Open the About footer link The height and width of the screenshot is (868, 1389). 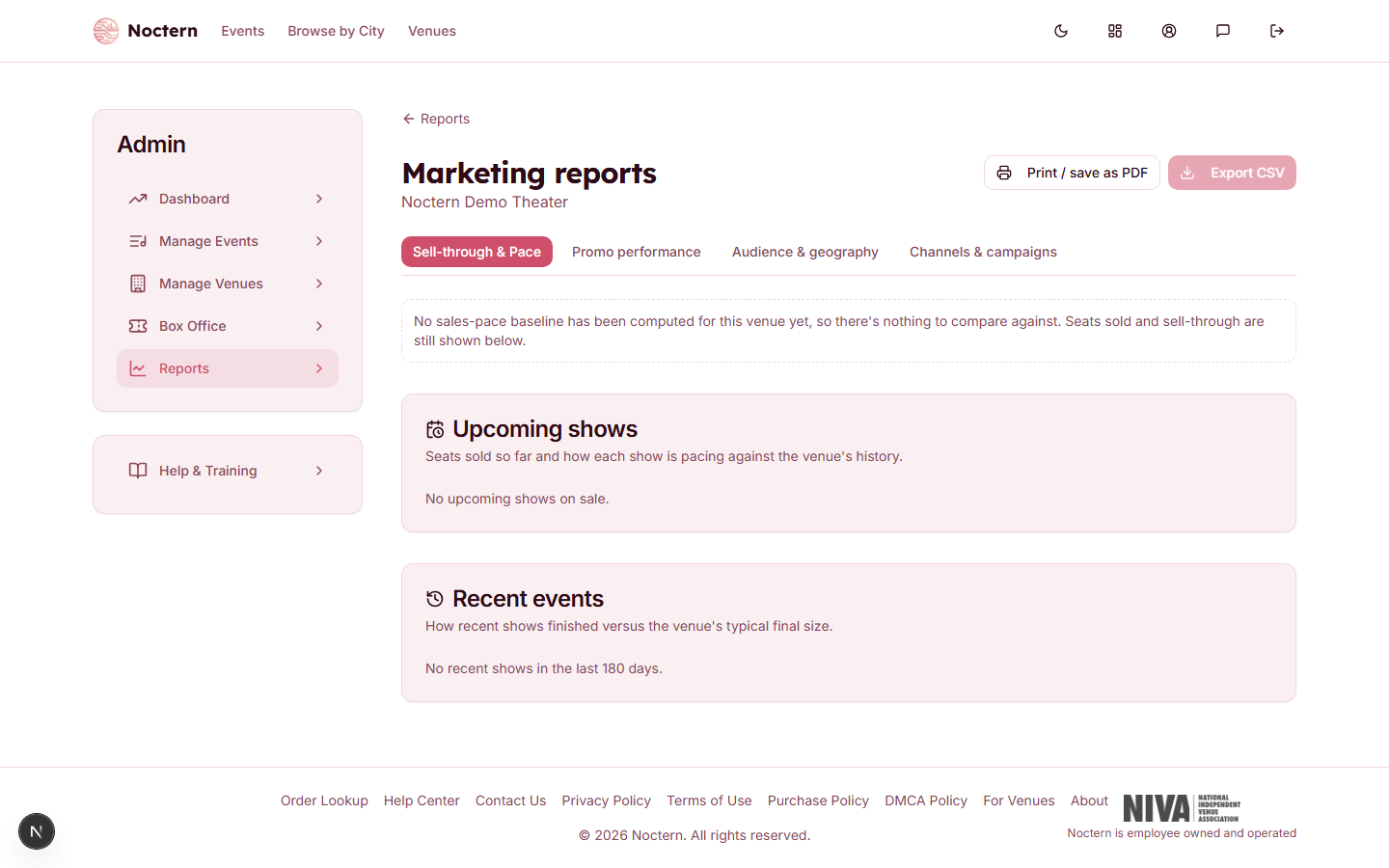(x=1089, y=800)
